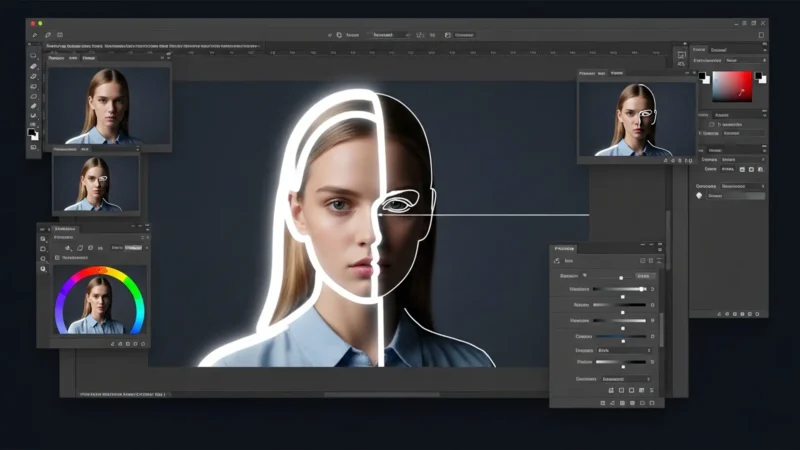Click the horizontal scrollbar below the main canvas
This screenshot has width=800, height=450.
click(382, 394)
